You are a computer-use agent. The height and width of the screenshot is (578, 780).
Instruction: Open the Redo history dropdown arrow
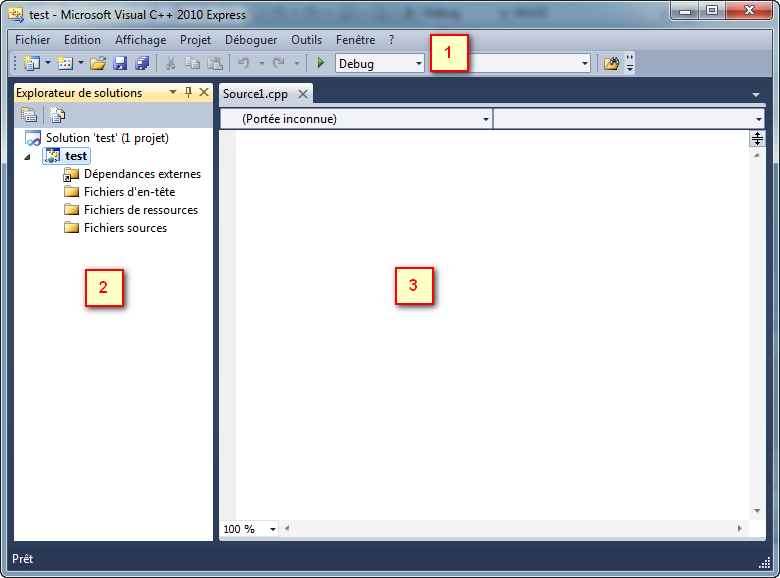click(x=296, y=63)
